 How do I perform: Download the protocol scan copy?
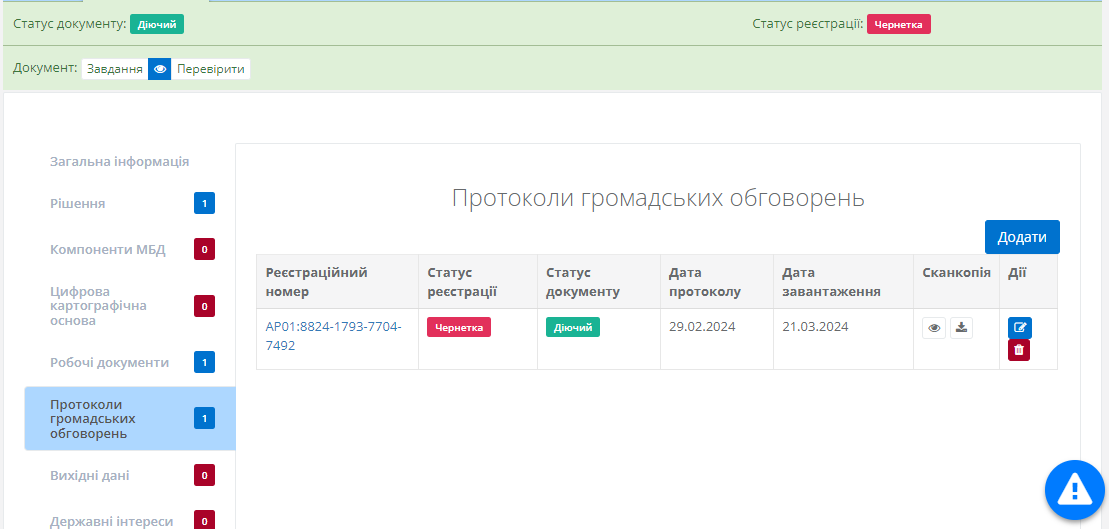tap(961, 328)
